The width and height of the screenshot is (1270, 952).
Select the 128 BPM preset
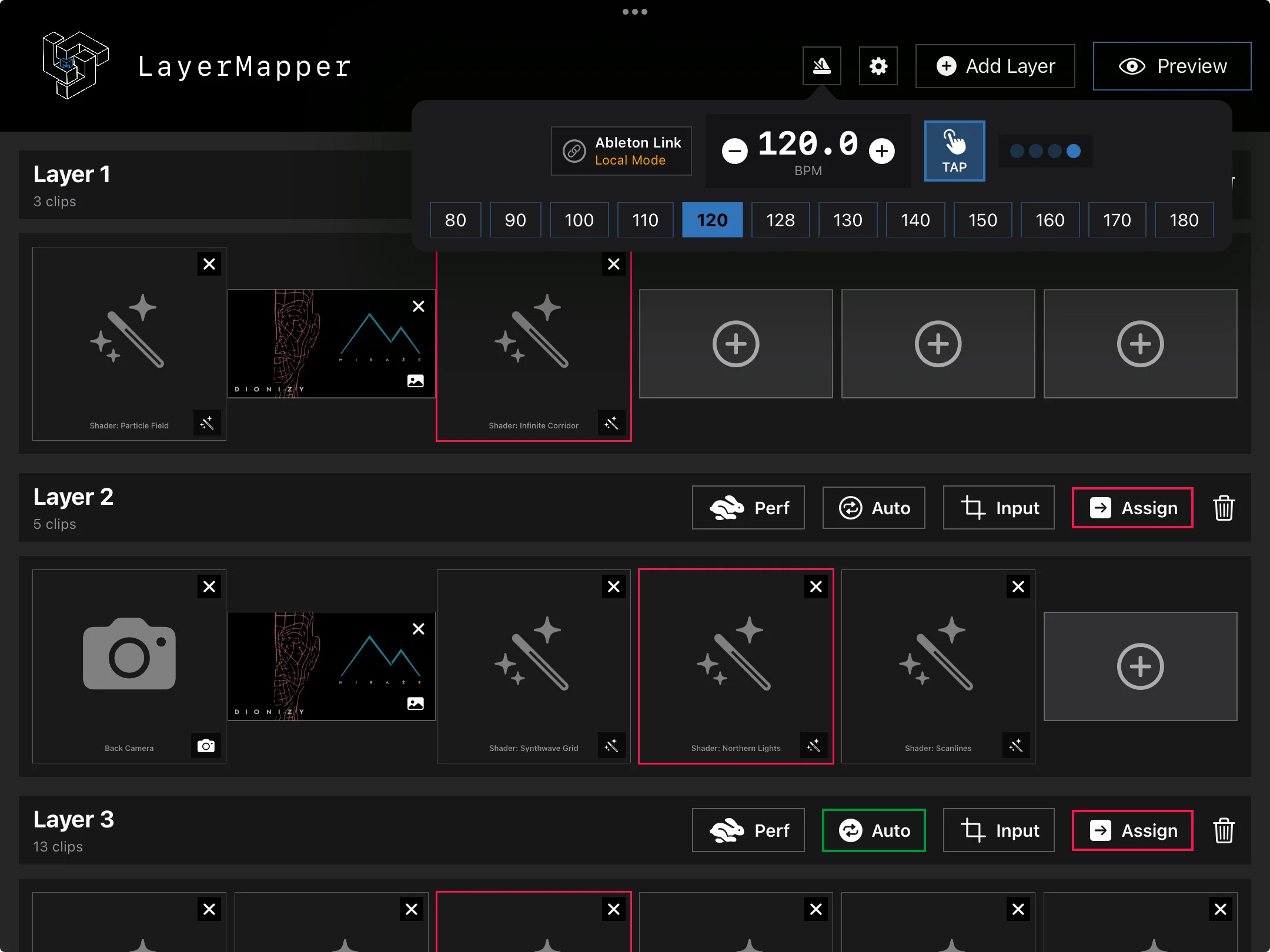coord(780,220)
